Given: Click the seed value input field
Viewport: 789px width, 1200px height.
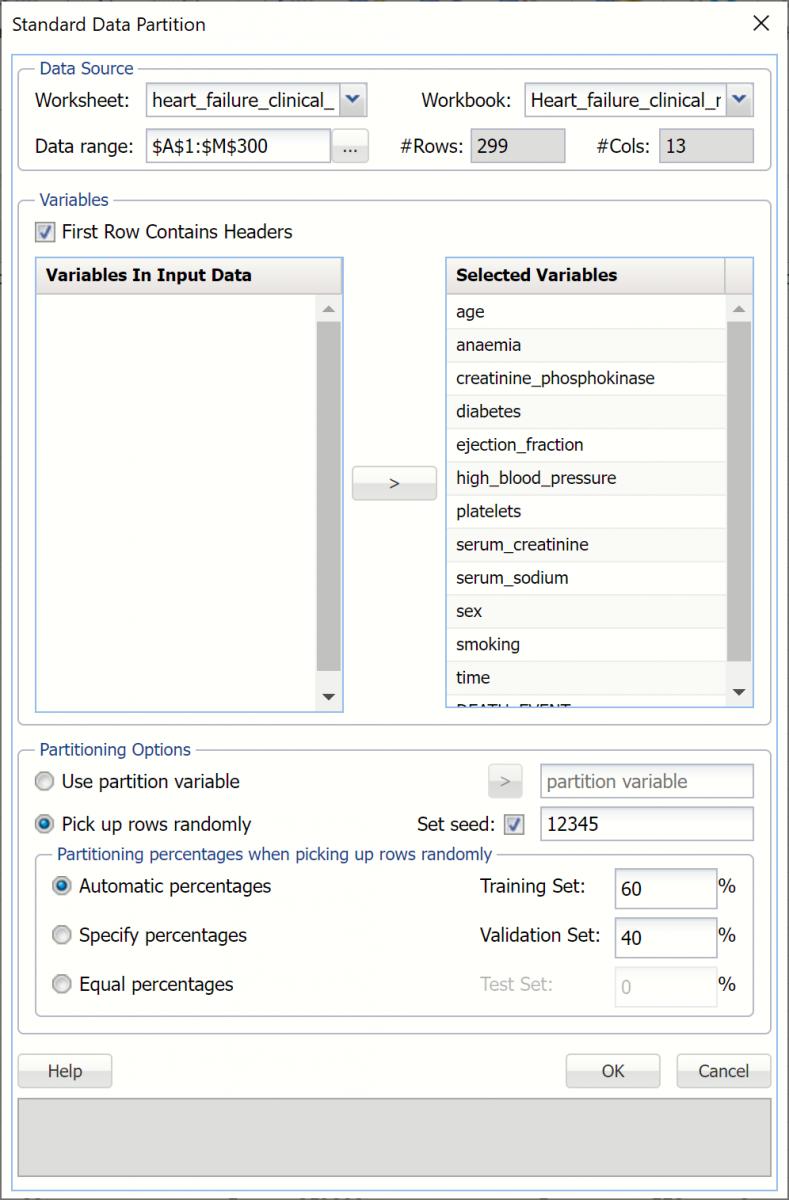Looking at the screenshot, I should click(x=646, y=825).
